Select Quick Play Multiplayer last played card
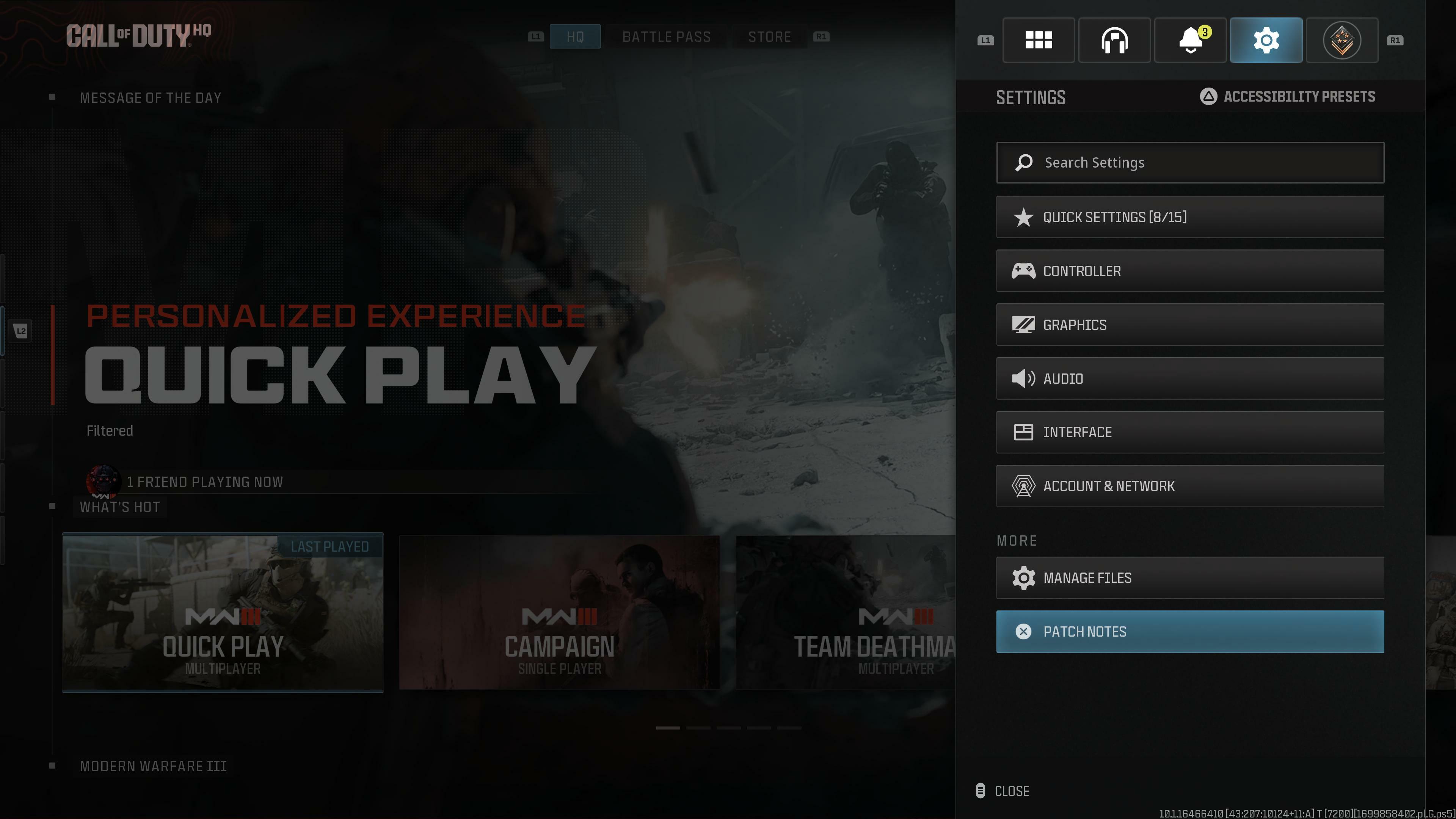Viewport: 1456px width, 819px height. 223,612
